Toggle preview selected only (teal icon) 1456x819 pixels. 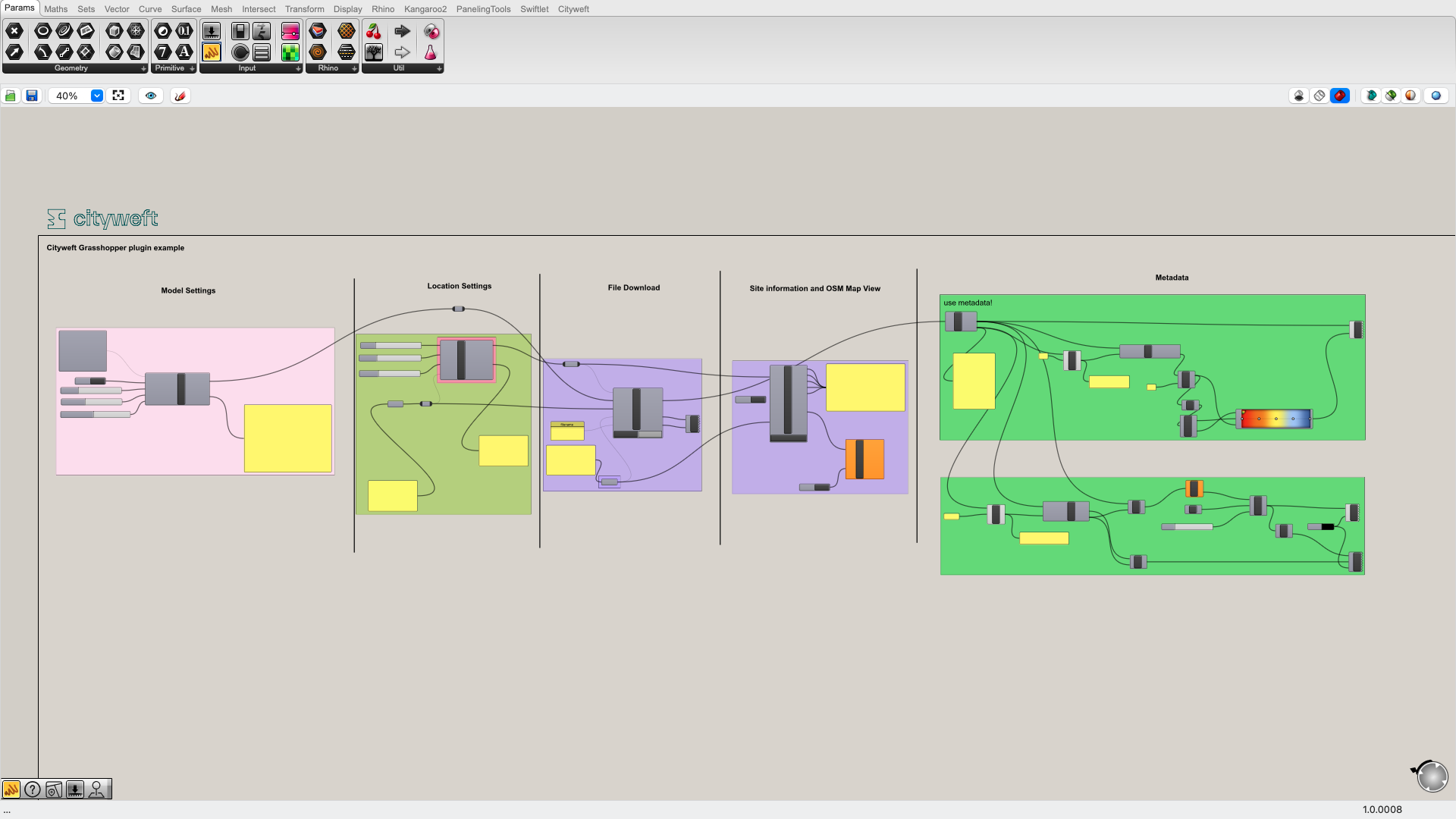coord(1371,96)
